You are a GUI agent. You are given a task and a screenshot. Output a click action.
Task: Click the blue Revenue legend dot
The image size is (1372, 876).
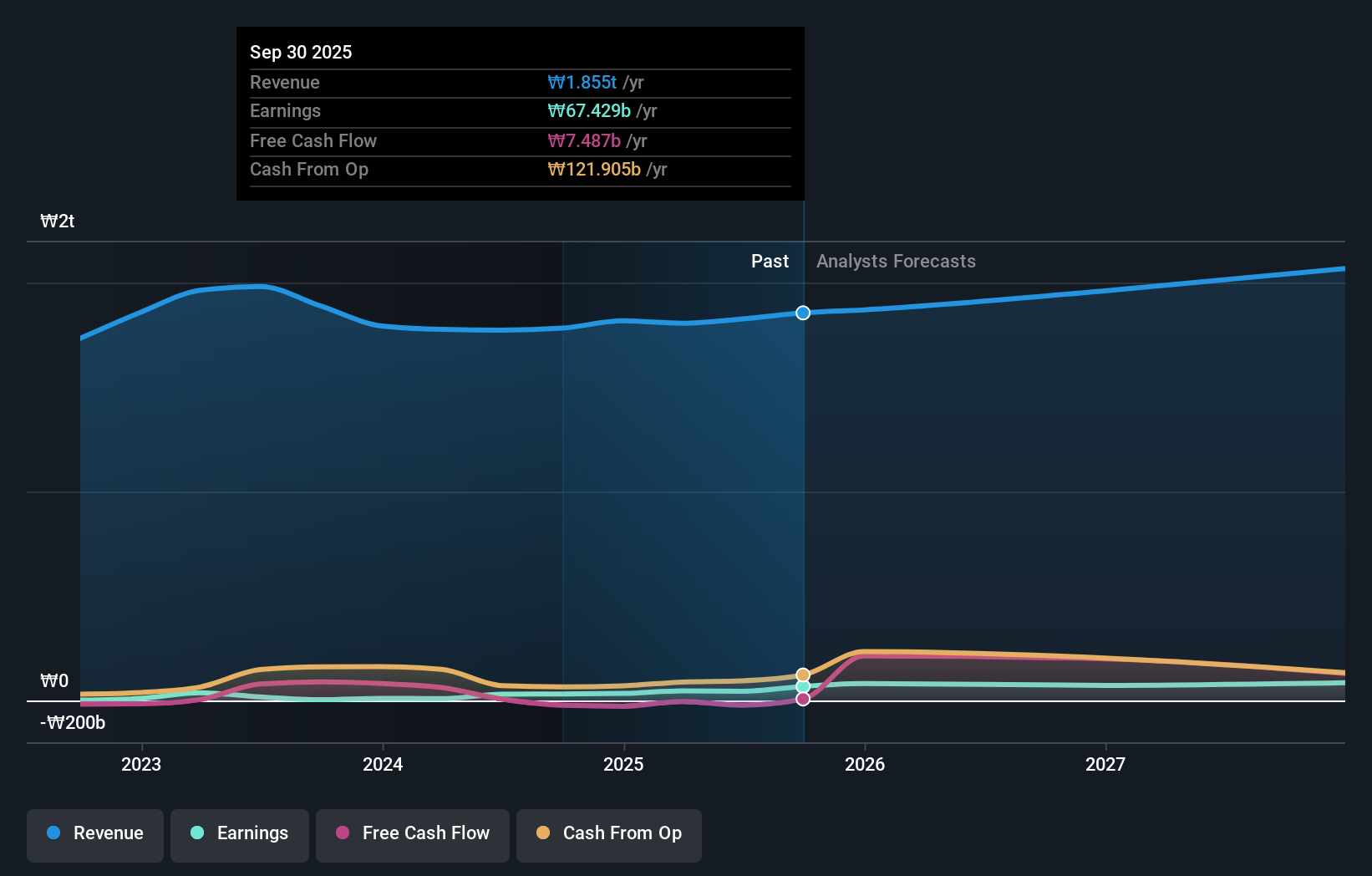point(53,833)
